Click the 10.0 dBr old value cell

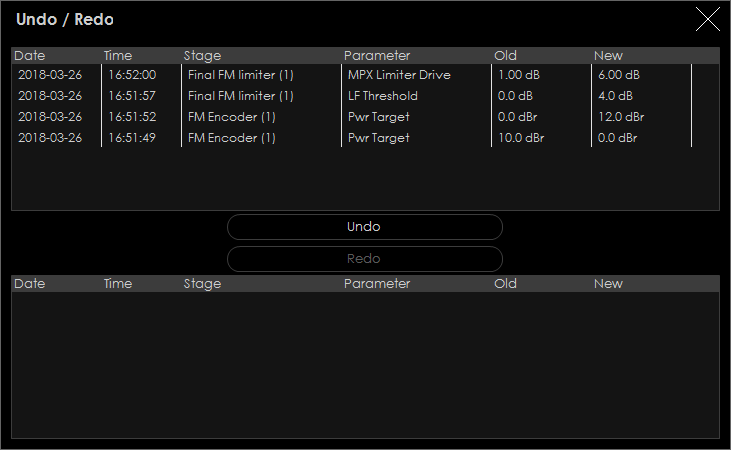(x=522, y=138)
